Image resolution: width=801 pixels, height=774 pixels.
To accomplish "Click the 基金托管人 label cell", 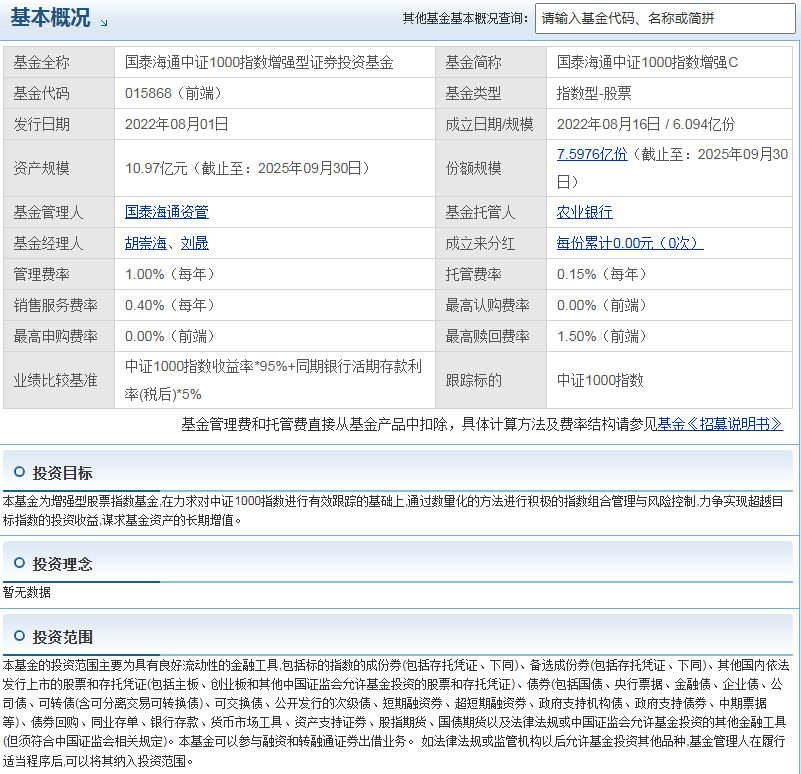I will pos(491,212).
